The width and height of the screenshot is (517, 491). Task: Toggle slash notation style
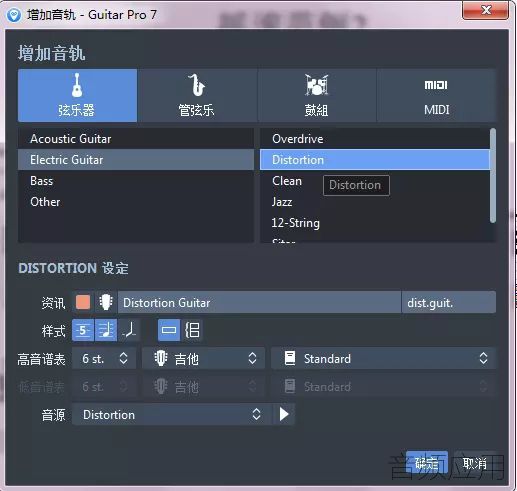tap(129, 330)
